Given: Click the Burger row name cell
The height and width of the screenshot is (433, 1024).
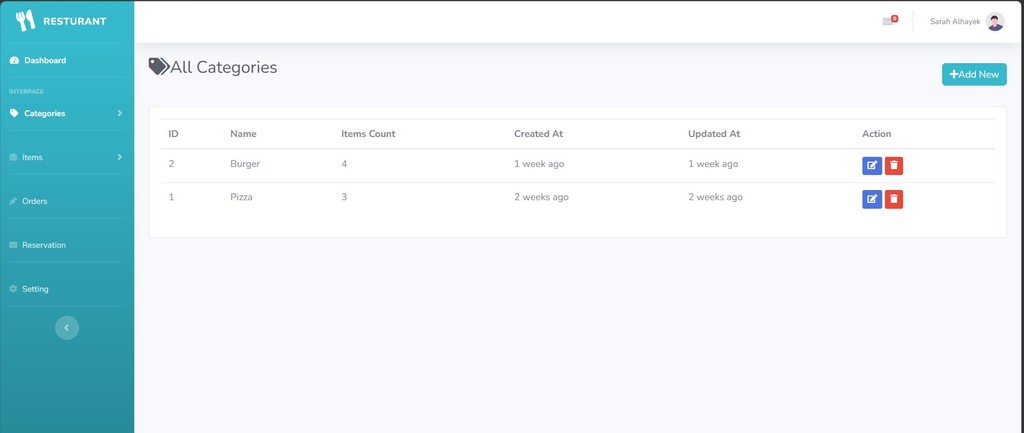Looking at the screenshot, I should (245, 164).
